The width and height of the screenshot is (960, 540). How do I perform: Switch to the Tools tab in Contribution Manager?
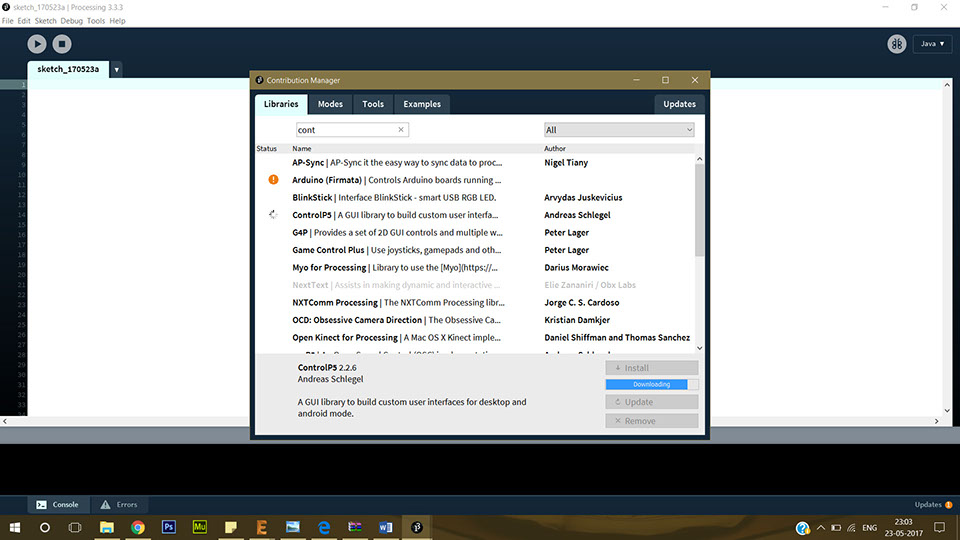pos(373,104)
